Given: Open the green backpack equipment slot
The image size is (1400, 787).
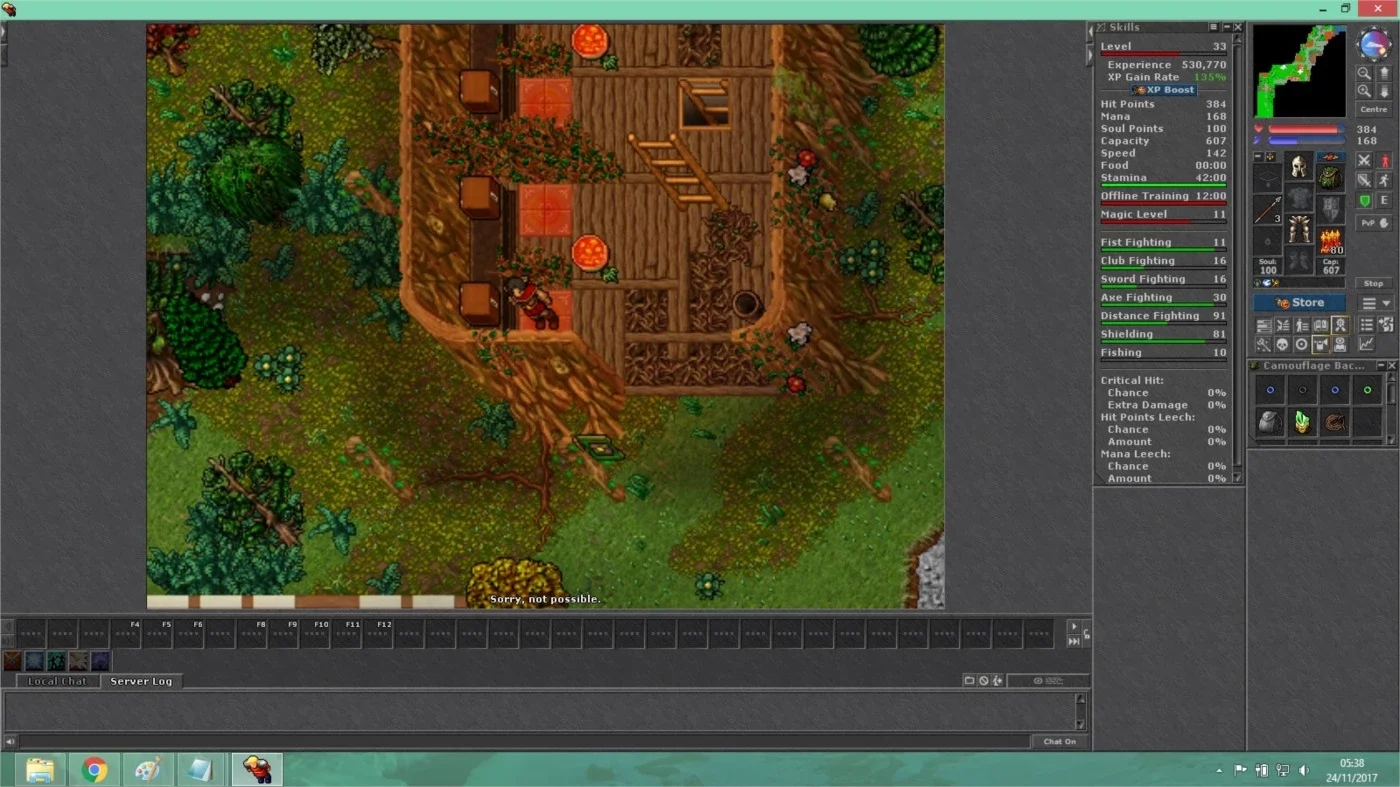Looking at the screenshot, I should pos(1330,178).
